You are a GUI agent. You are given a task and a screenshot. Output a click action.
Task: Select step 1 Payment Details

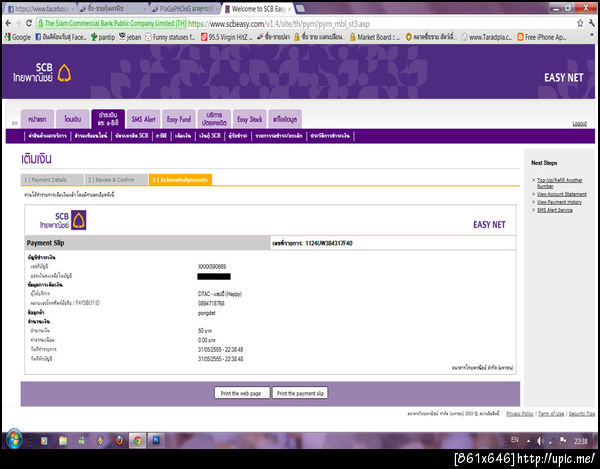pos(52,179)
